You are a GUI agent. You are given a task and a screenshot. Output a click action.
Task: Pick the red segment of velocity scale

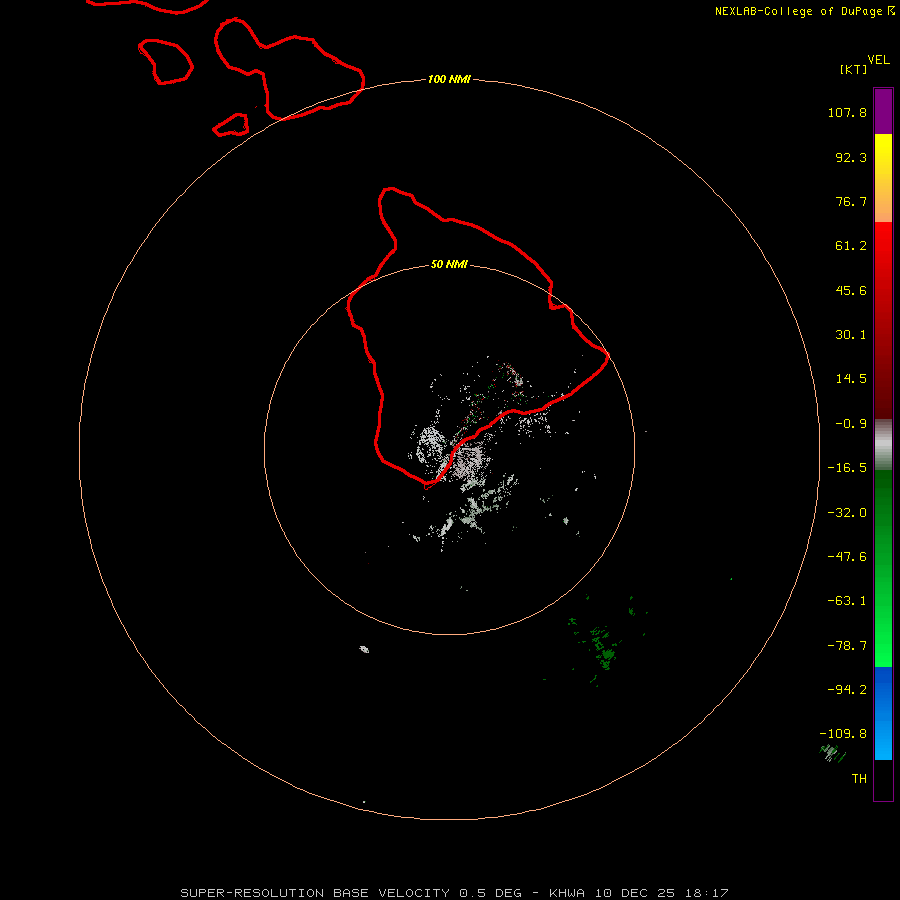(x=883, y=320)
